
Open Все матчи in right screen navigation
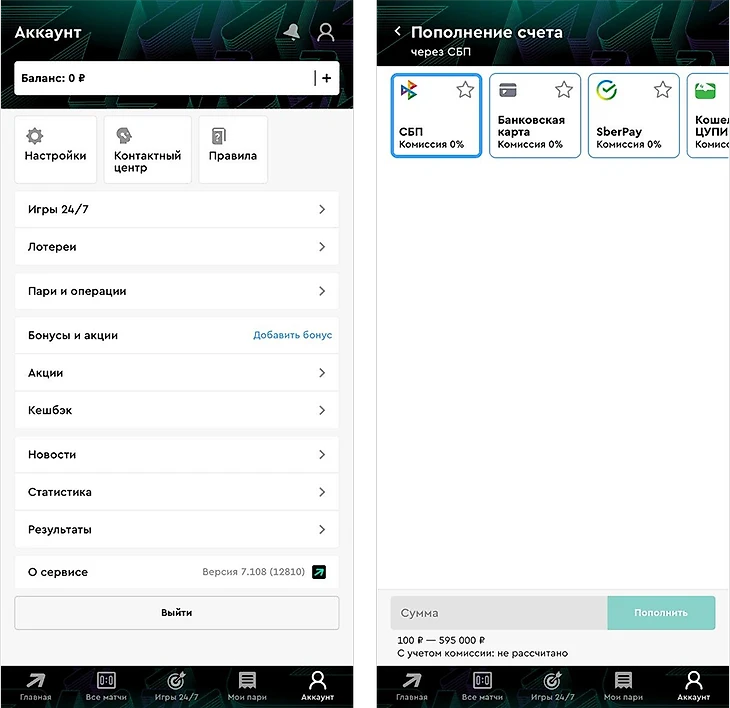(482, 687)
